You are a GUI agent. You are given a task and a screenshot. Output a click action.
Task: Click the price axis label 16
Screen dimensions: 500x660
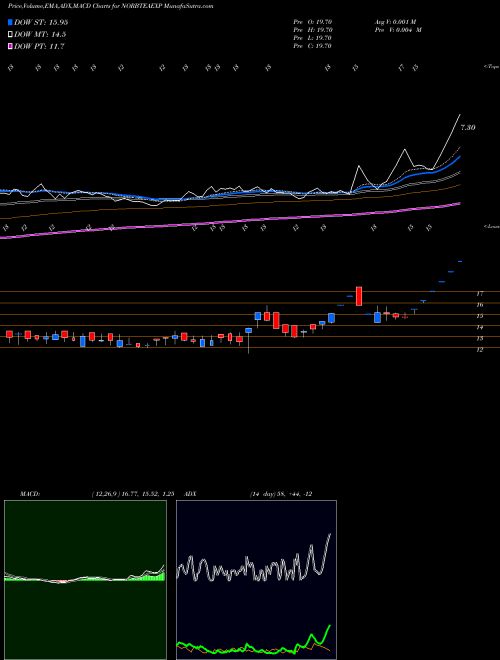coord(480,305)
